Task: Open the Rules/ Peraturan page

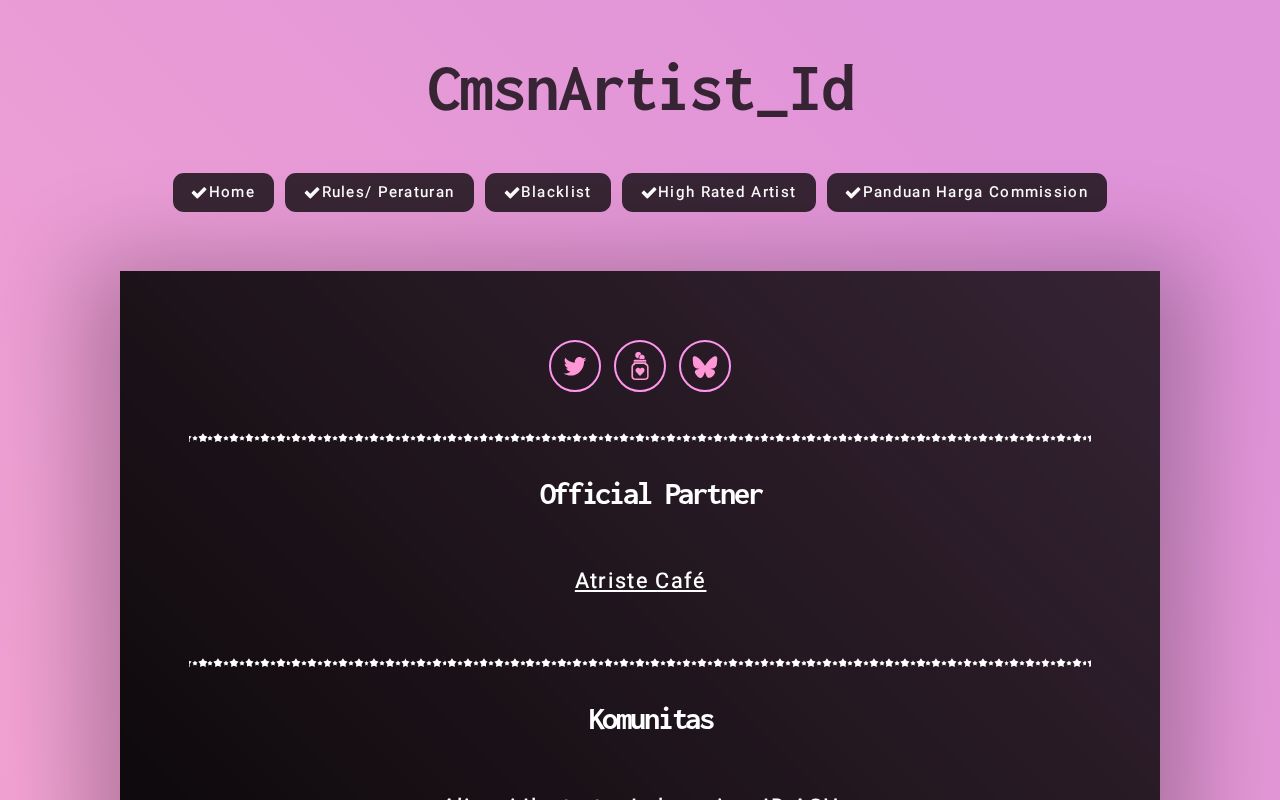Action: (379, 192)
